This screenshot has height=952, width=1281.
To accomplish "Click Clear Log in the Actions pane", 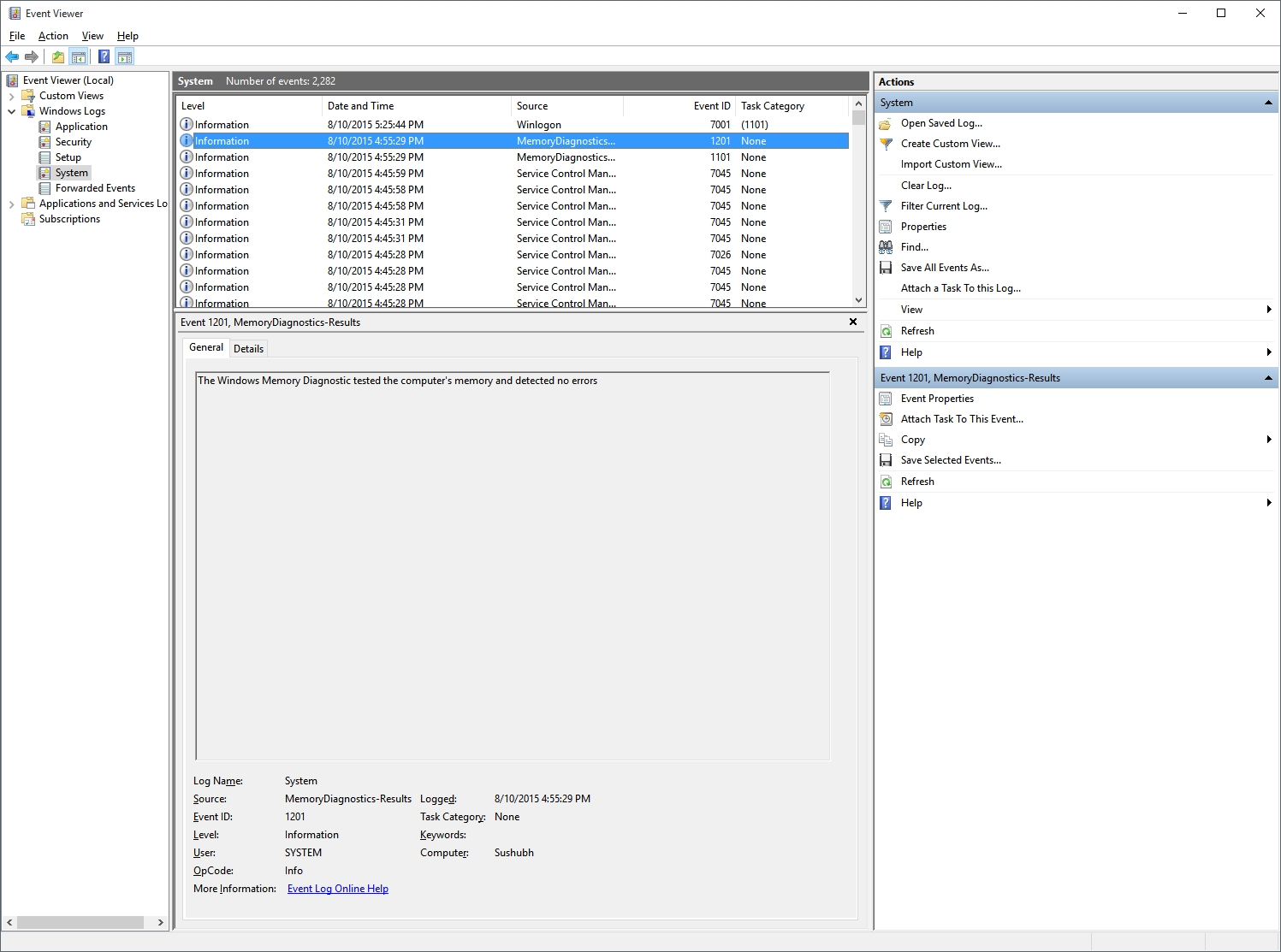I will tap(926, 186).
